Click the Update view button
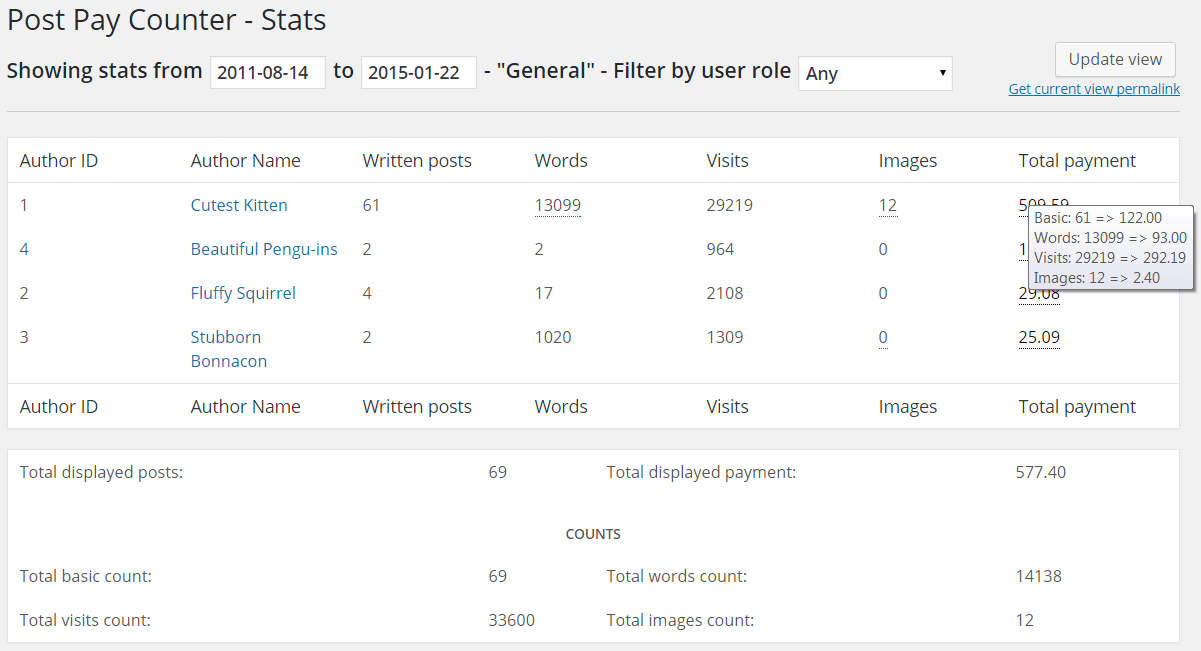 coord(1115,59)
